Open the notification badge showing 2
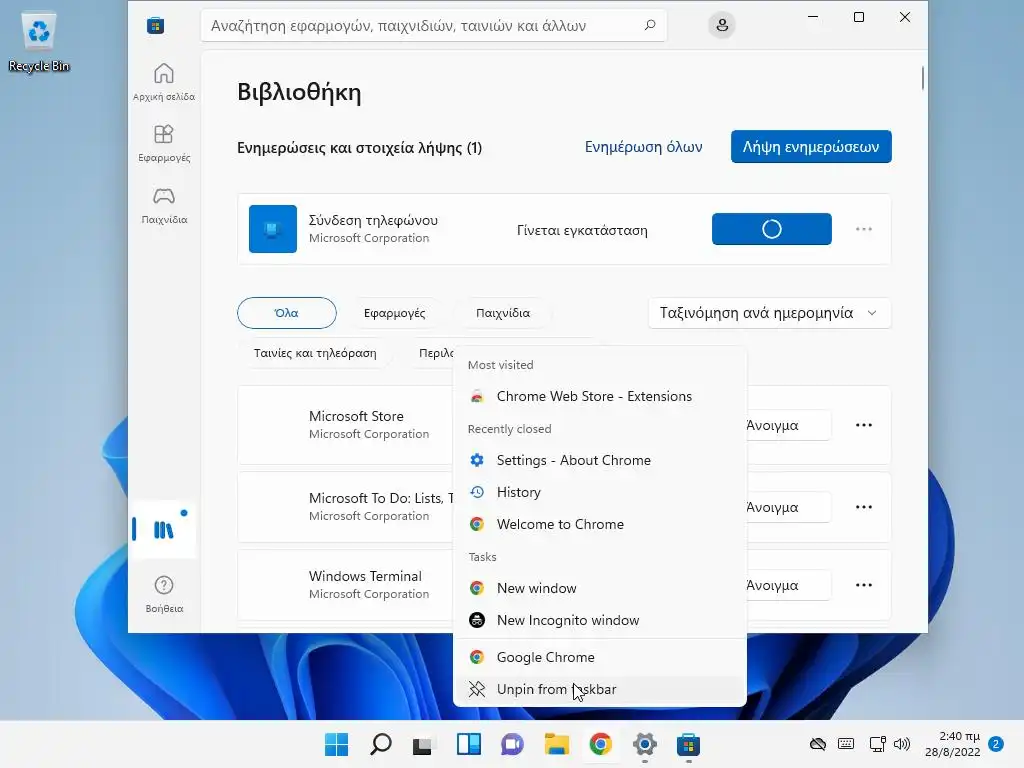Viewport: 1024px width, 768px height. pos(996,744)
